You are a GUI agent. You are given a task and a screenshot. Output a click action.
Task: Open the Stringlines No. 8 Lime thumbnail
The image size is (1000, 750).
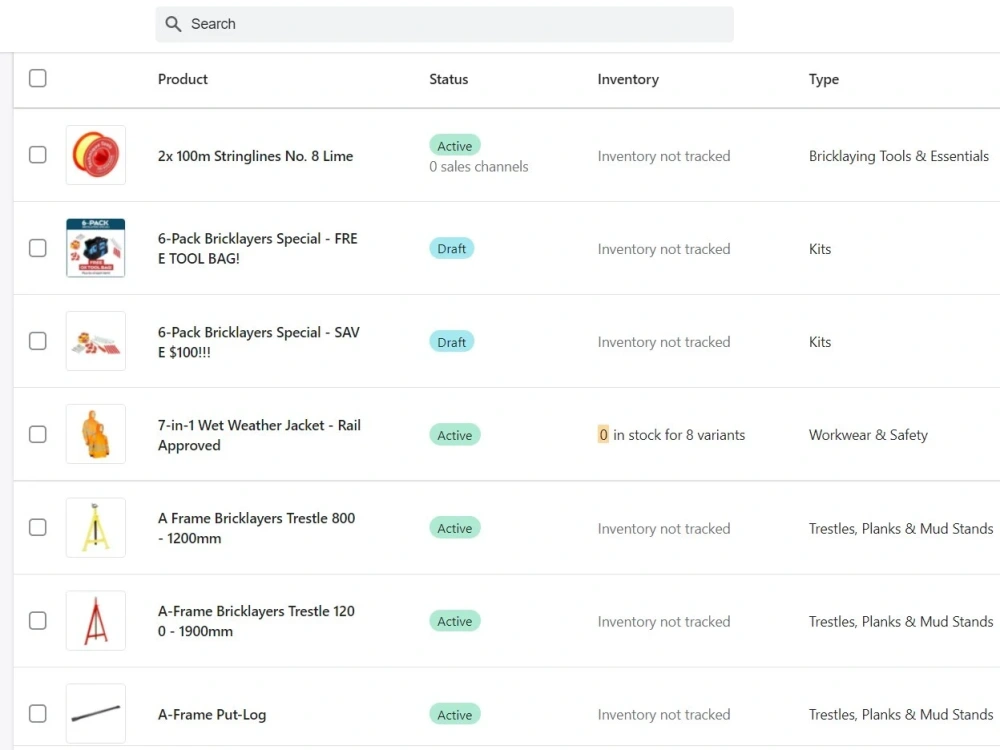(96, 155)
